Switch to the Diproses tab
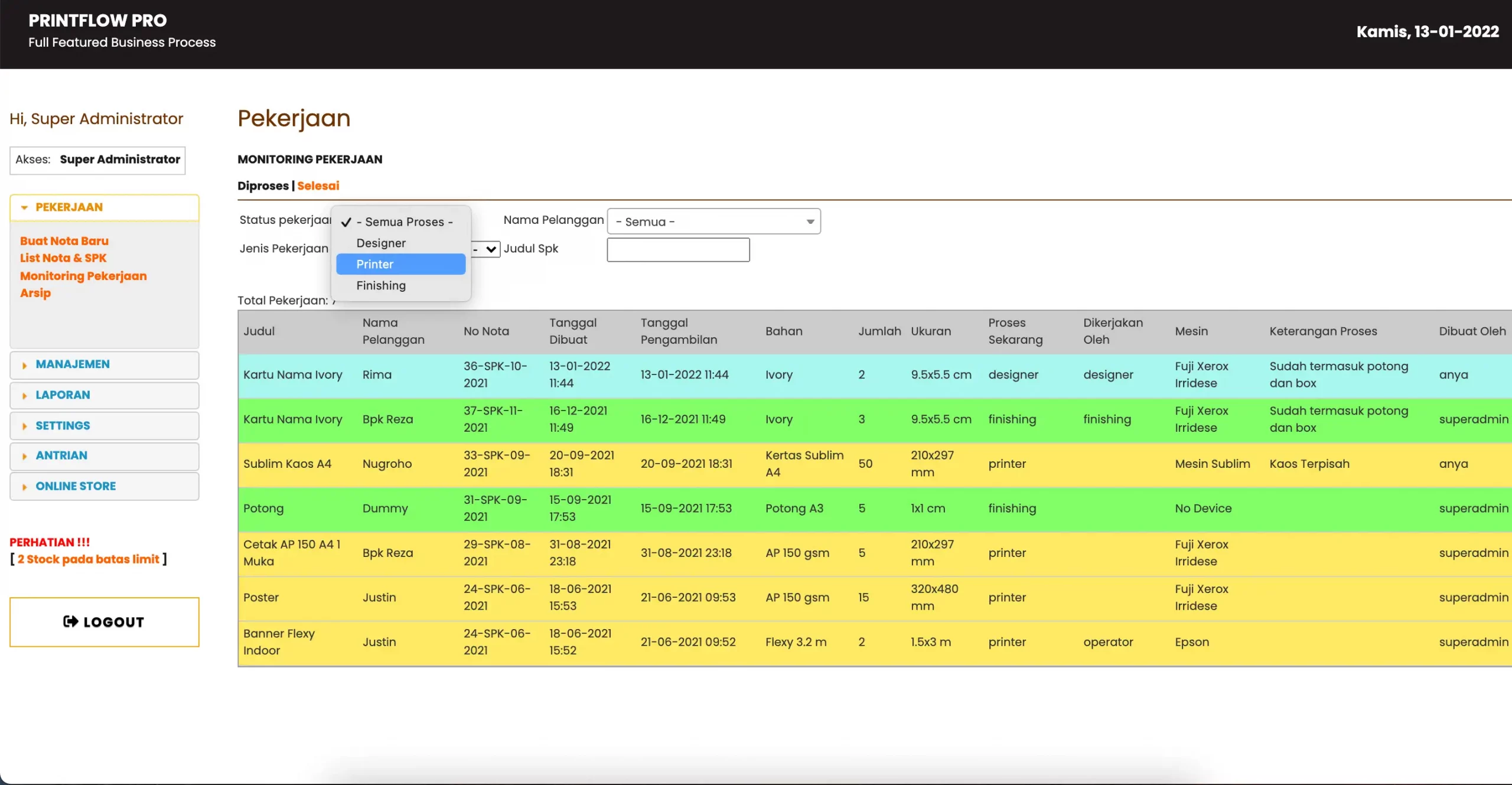The image size is (1512, 785). (263, 185)
